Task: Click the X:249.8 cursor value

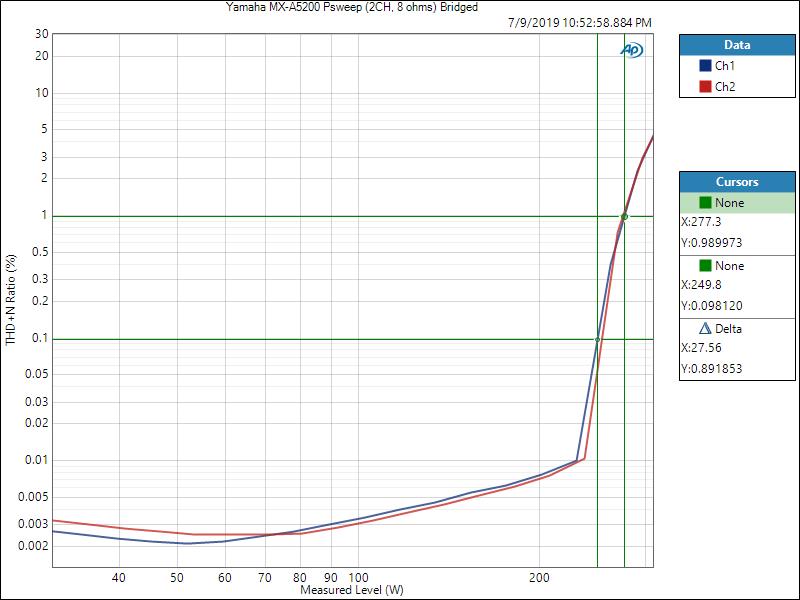Action: (704, 286)
